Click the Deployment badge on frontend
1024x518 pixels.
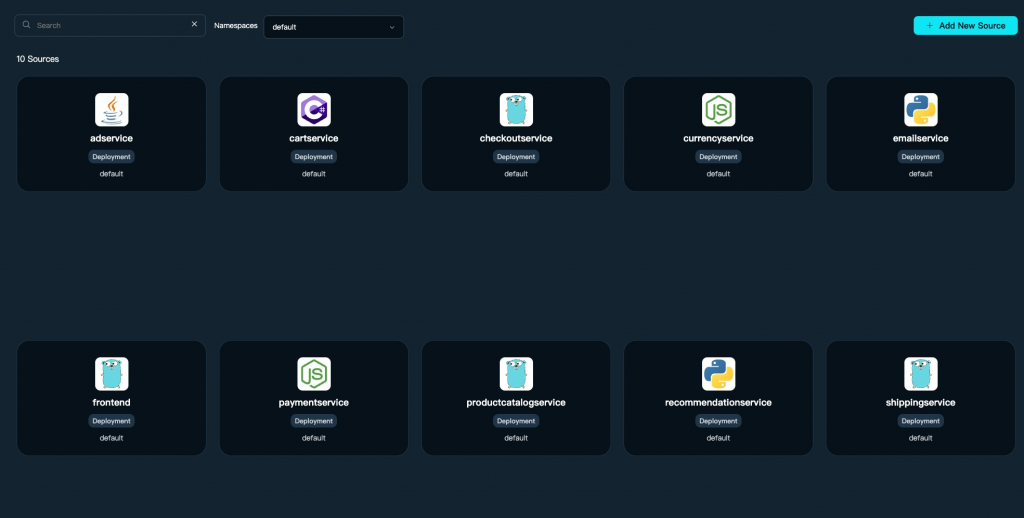click(112, 421)
